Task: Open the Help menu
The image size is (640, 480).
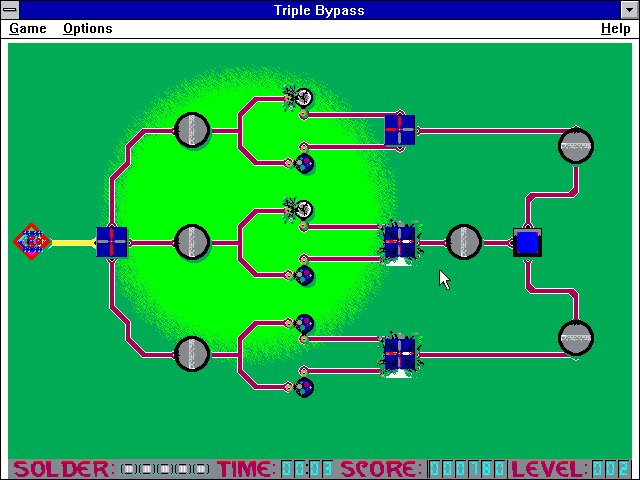Action: pos(616,29)
